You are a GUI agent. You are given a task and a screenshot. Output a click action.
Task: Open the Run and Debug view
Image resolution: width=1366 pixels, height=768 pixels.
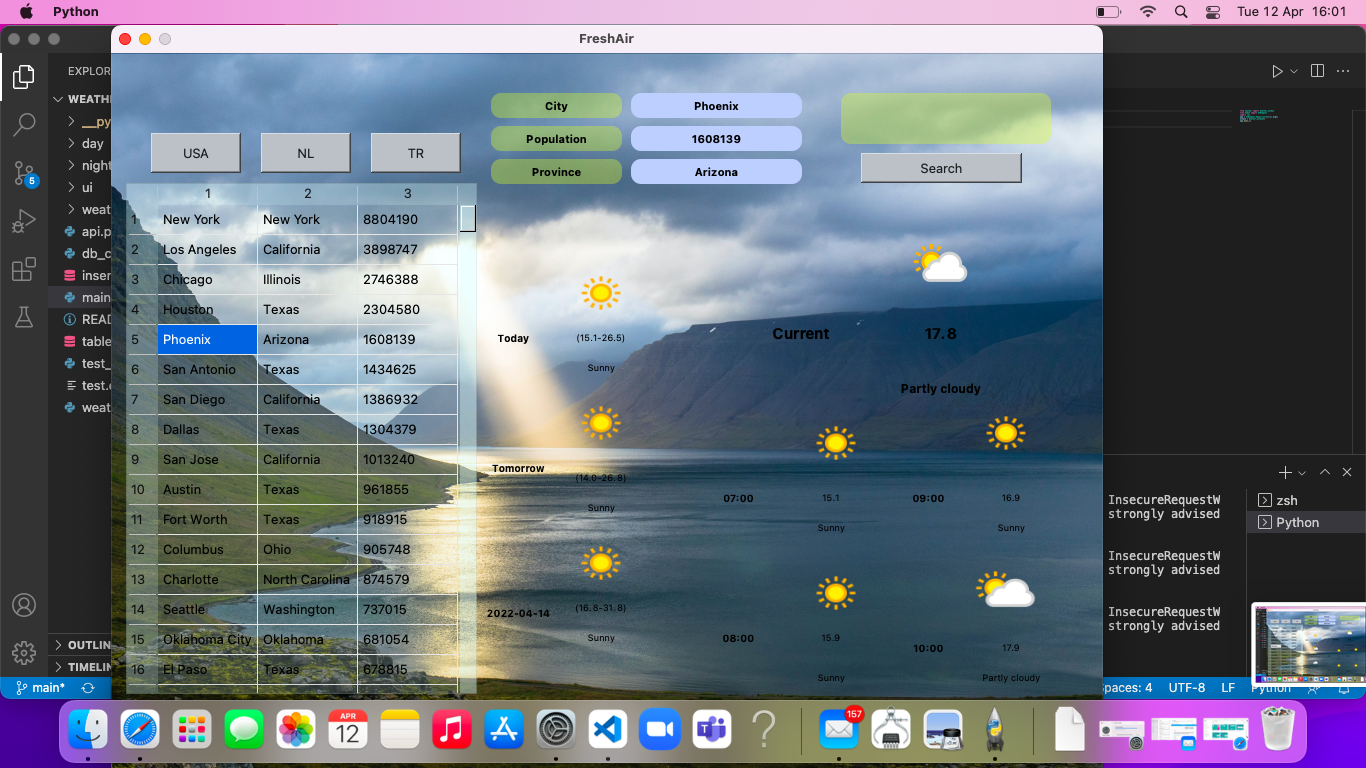click(x=24, y=221)
